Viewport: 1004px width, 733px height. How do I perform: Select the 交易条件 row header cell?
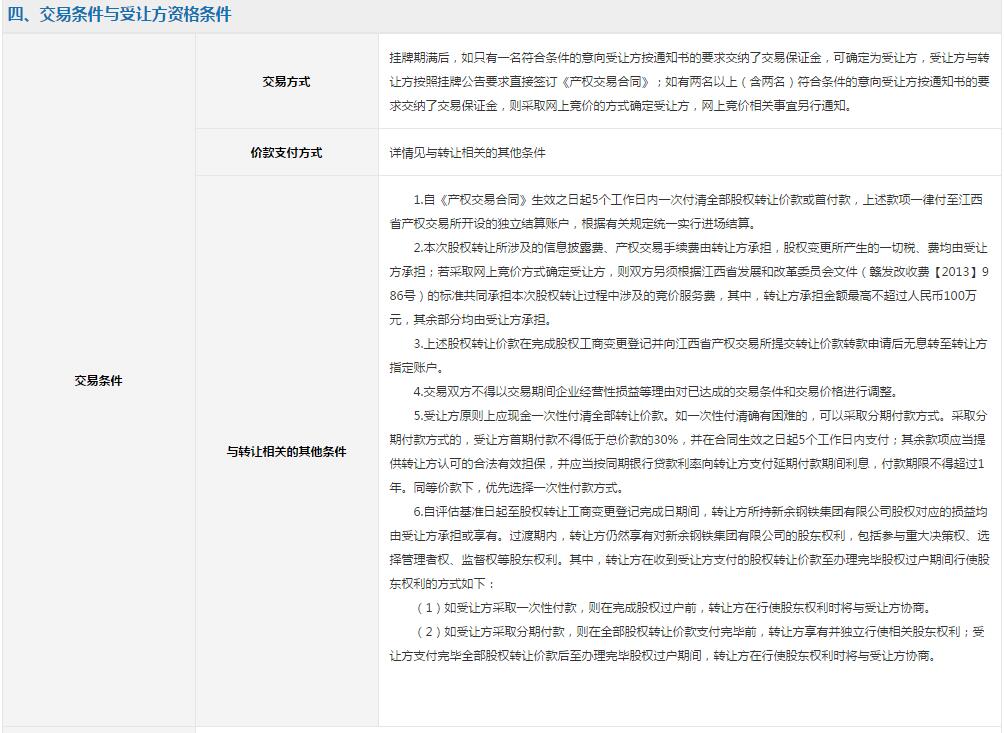click(x=98, y=381)
